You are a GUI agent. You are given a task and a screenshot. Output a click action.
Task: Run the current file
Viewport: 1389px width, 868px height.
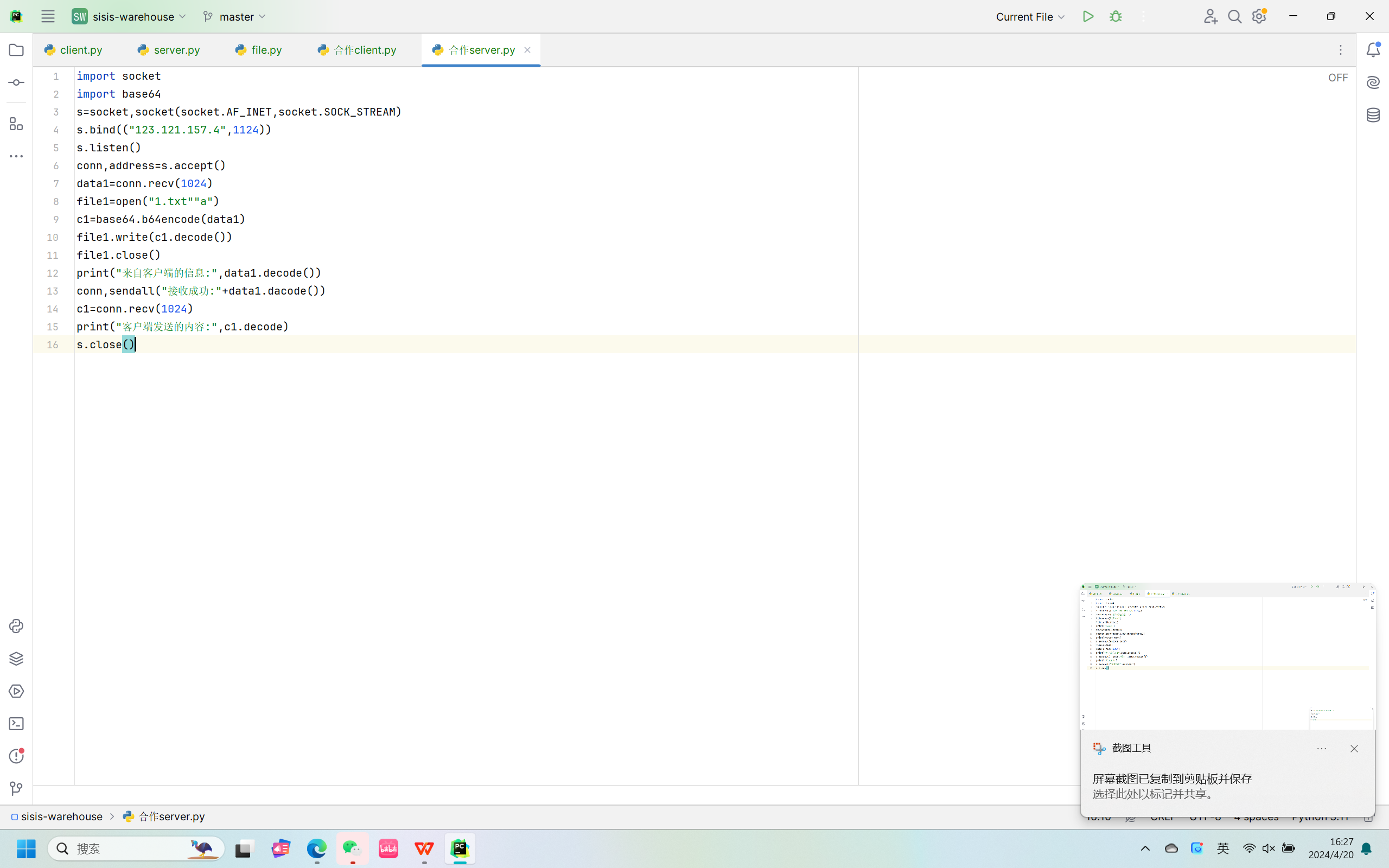1088,17
